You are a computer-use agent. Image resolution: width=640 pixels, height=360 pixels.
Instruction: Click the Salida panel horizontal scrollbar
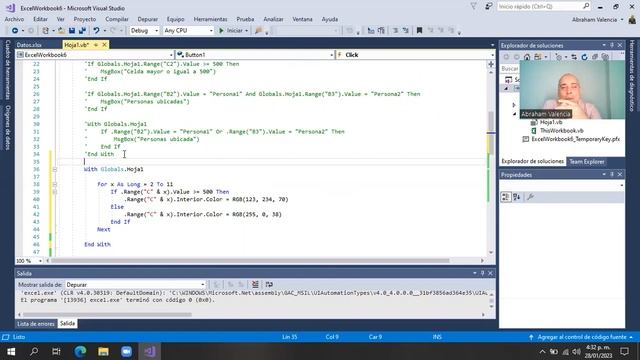click(107, 315)
